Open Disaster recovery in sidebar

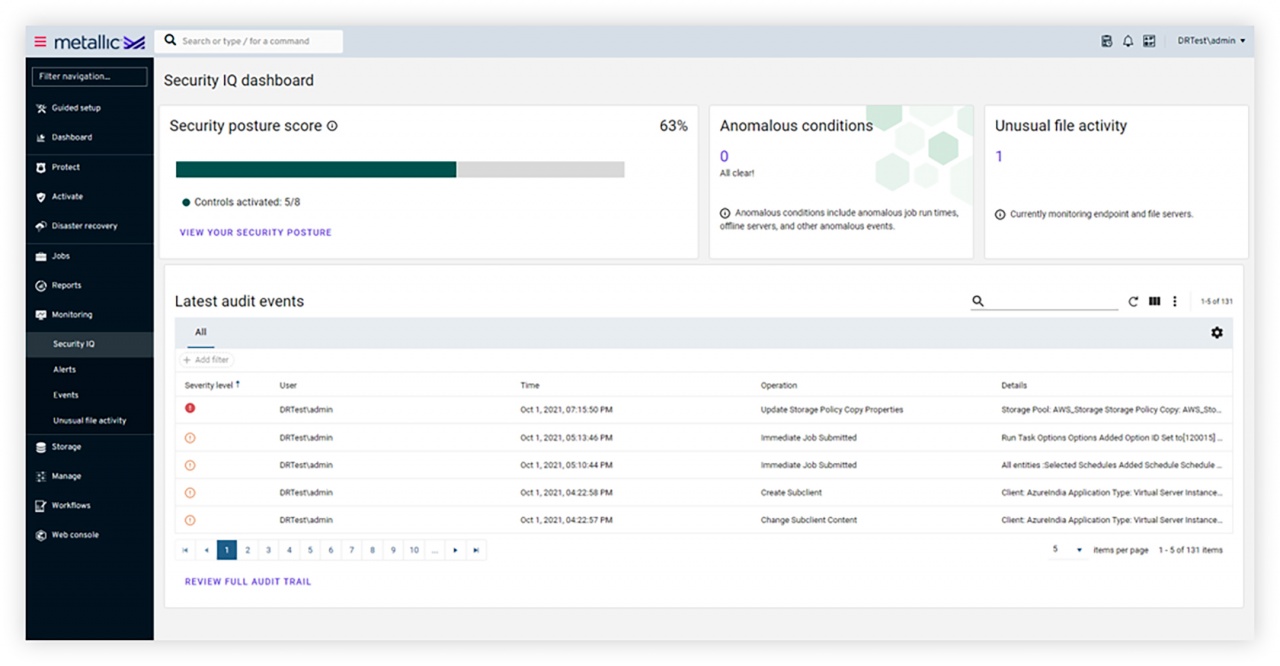84,226
